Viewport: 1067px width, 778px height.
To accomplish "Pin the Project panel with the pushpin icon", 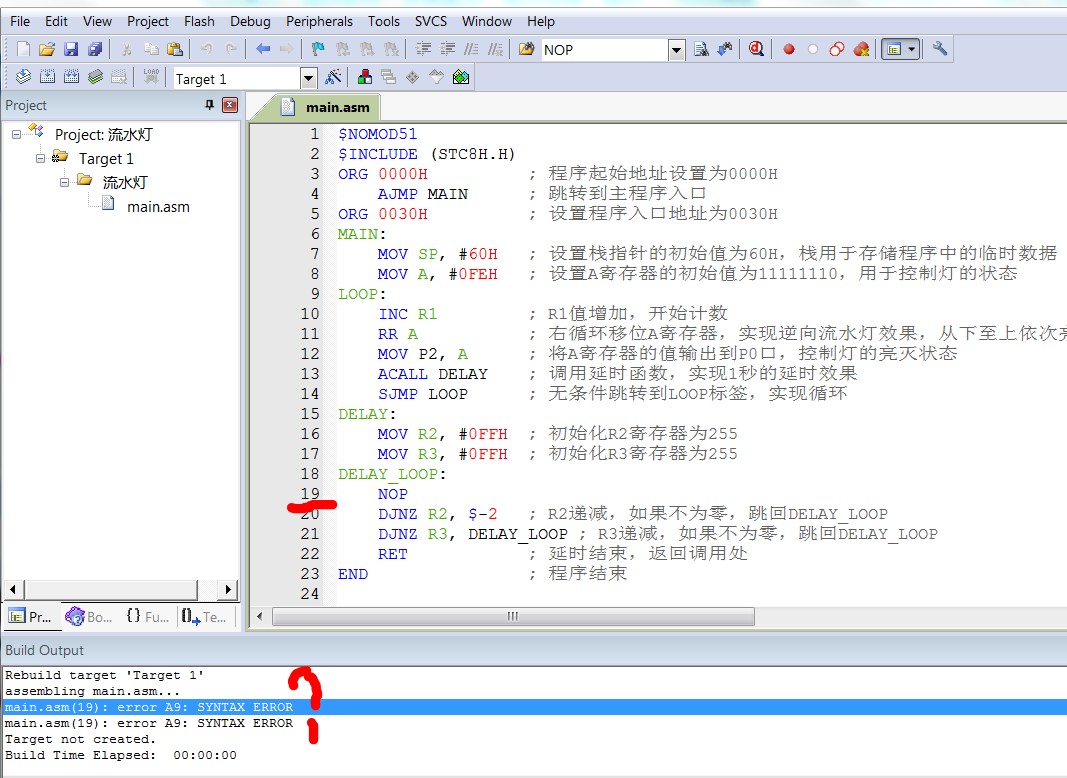I will [209, 105].
